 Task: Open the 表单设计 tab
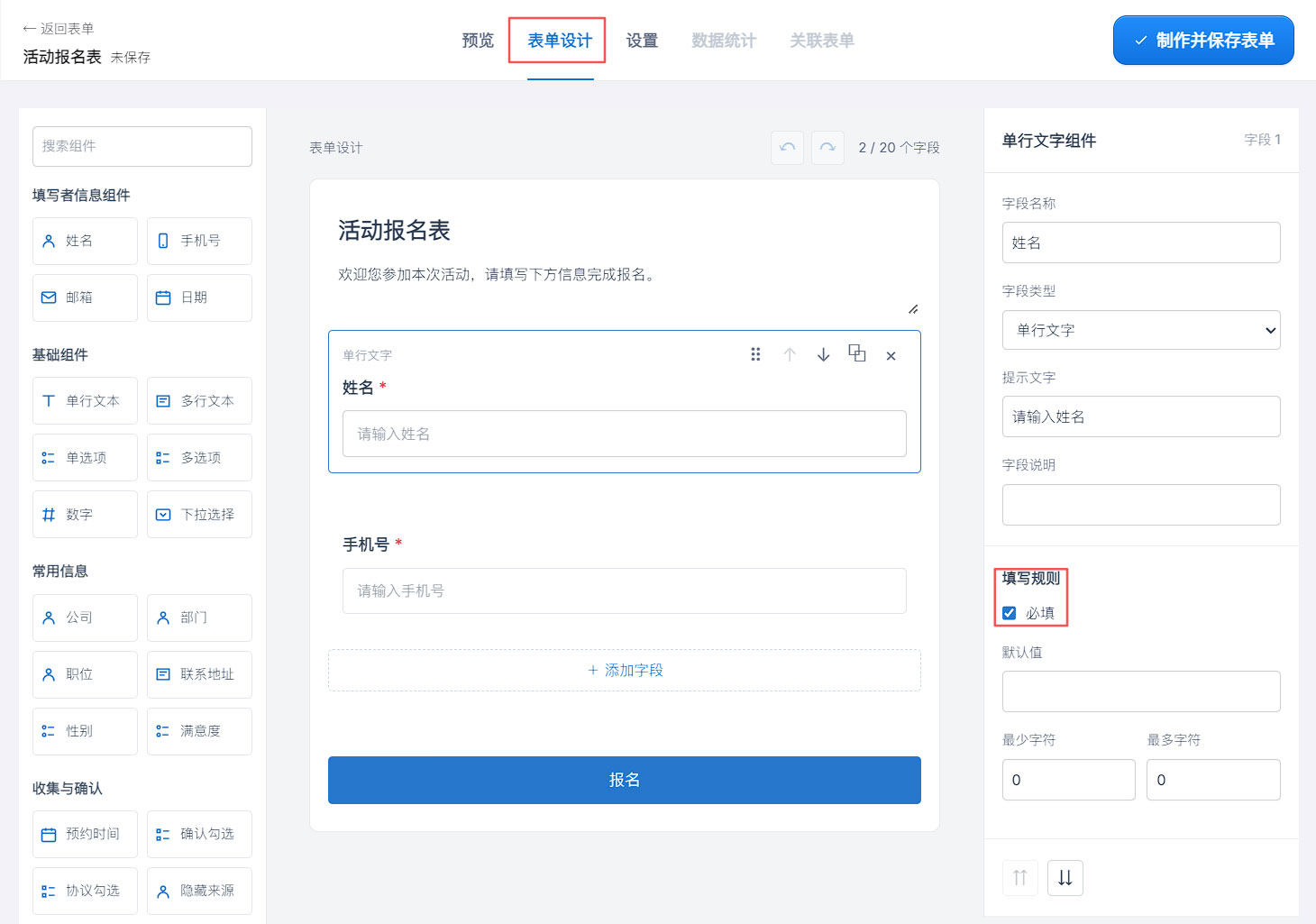point(560,41)
